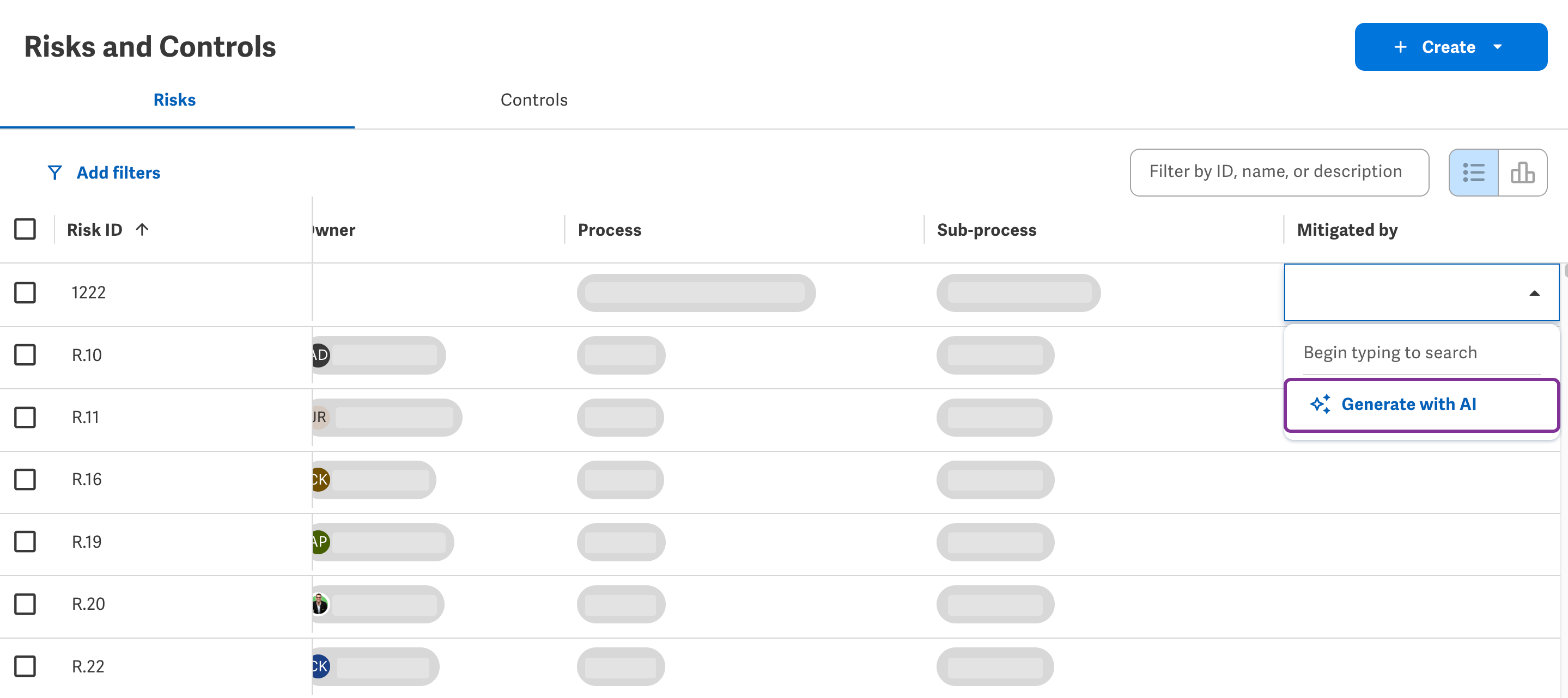
Task: Check the box for risk 1222
Action: (25, 293)
